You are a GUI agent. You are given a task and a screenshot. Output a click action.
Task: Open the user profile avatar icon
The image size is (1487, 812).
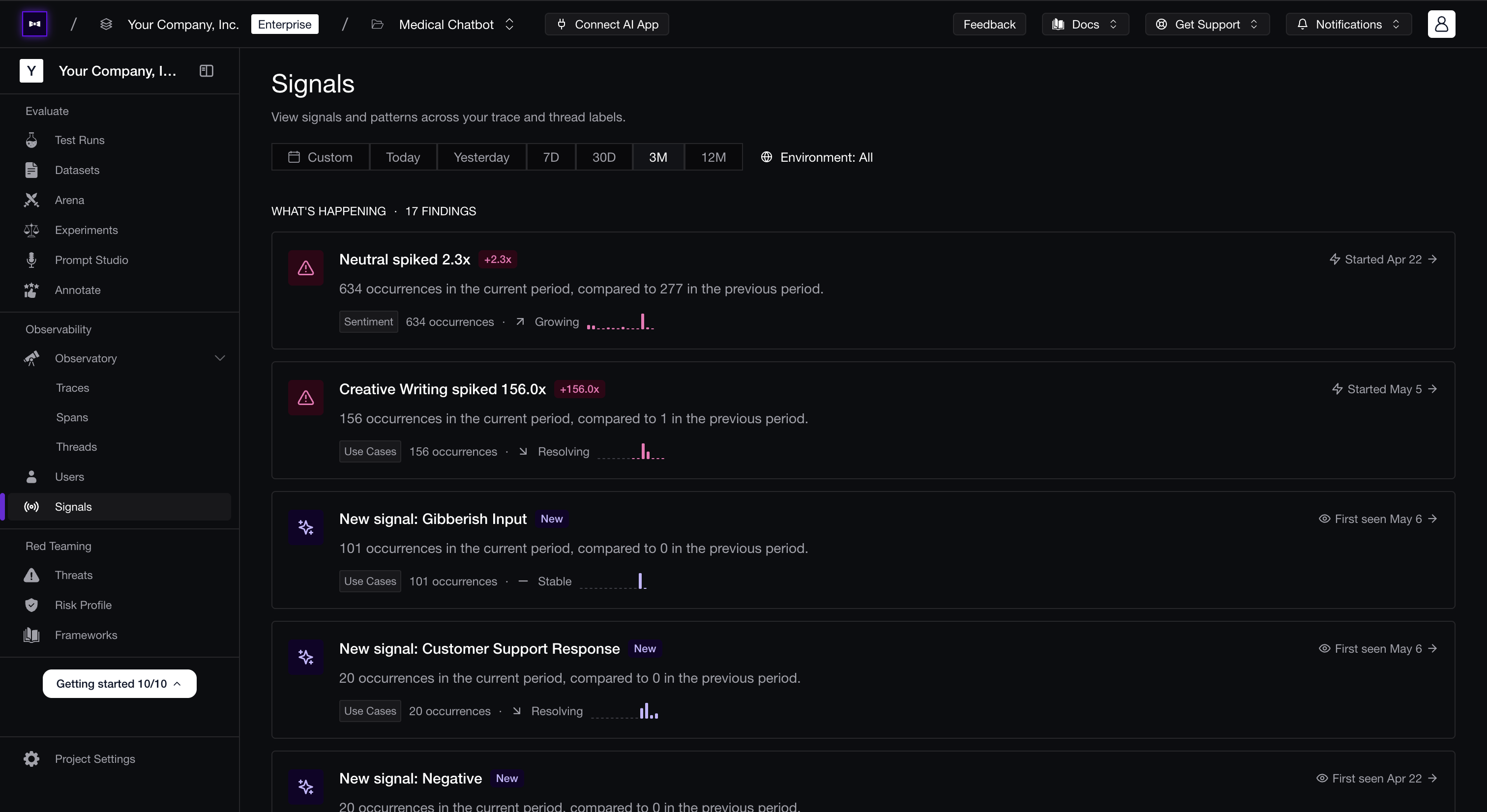pyautogui.click(x=1441, y=24)
